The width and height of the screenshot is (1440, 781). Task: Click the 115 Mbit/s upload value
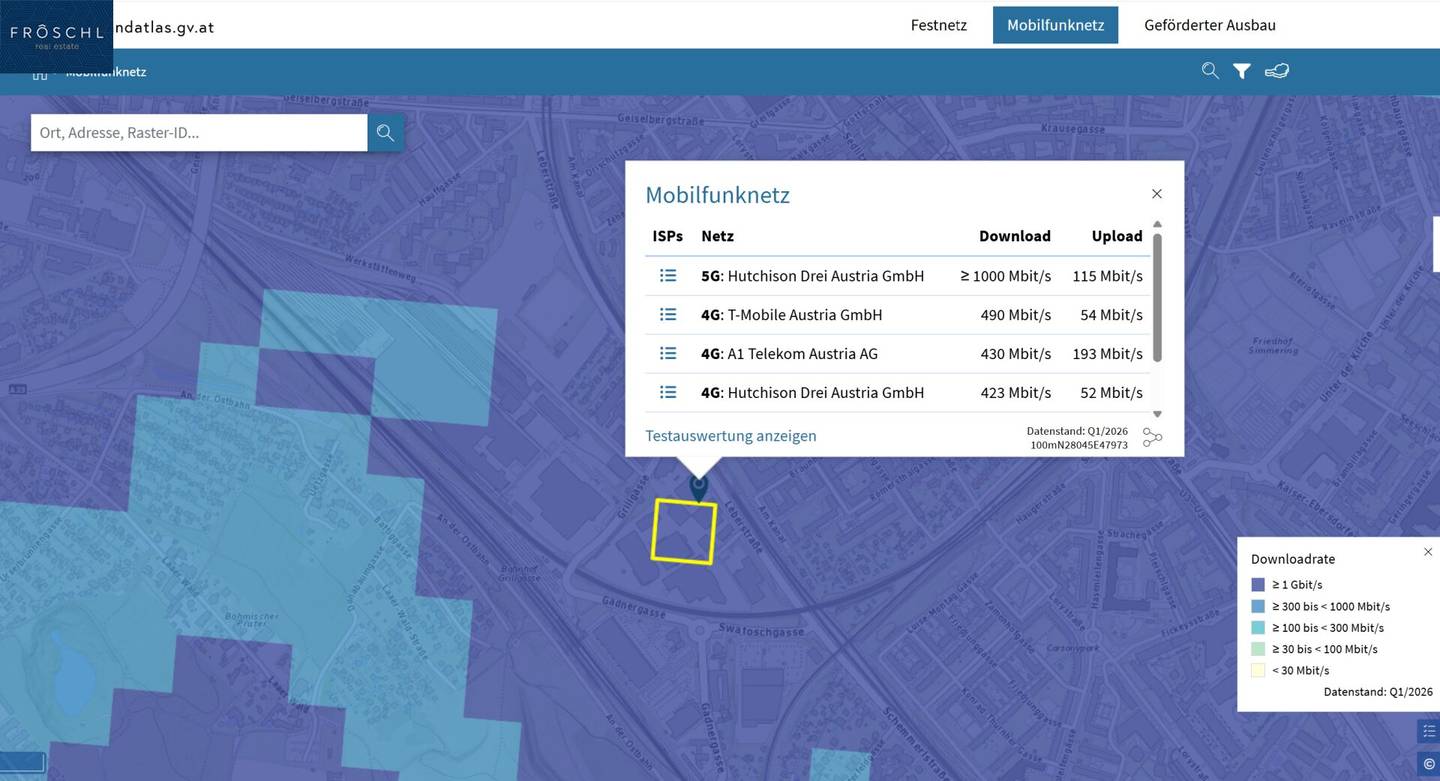1107,276
